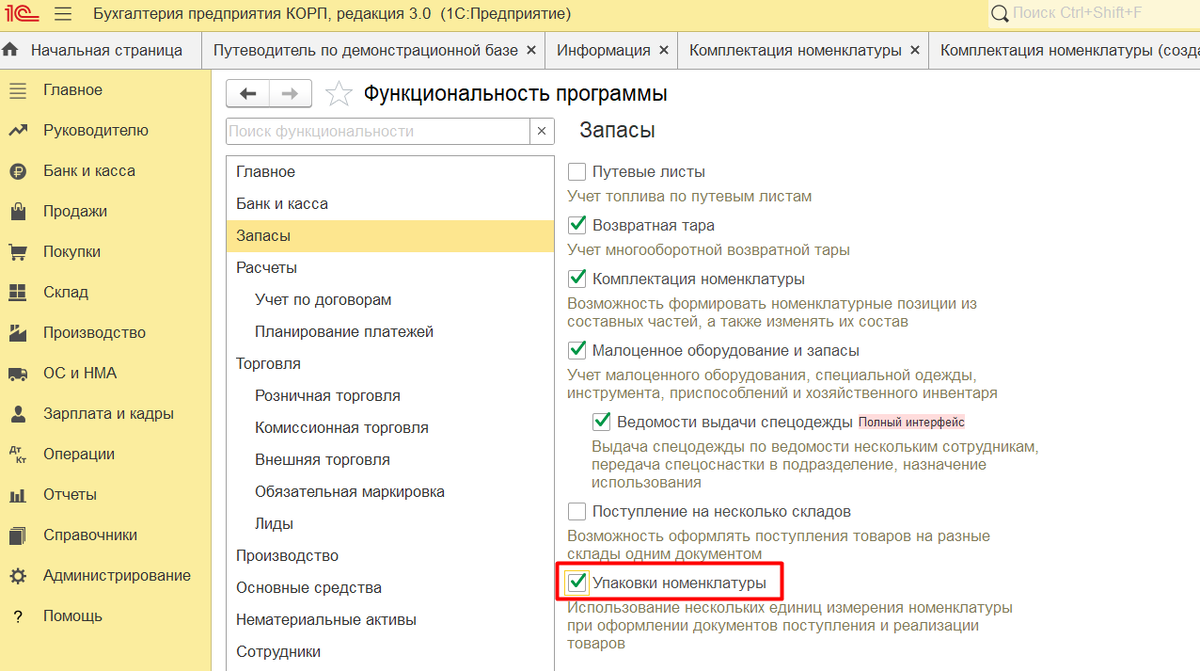
Task: Click the search magnifier icon
Action: (x=1000, y=14)
